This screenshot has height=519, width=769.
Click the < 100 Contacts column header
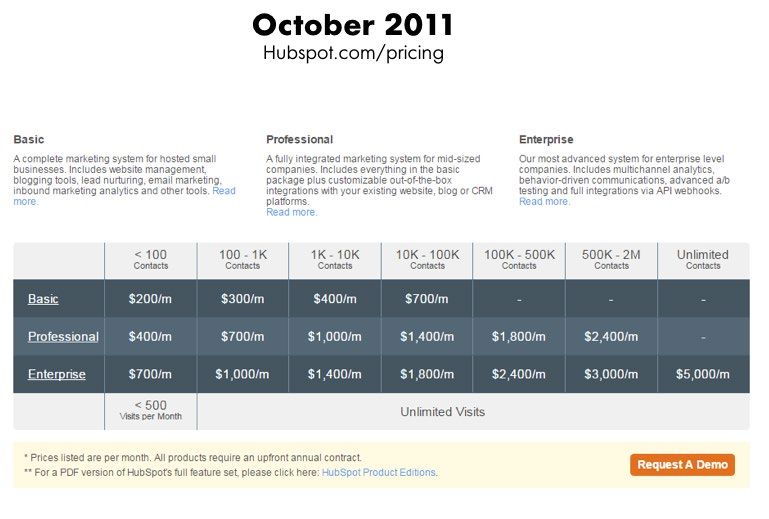(x=151, y=260)
